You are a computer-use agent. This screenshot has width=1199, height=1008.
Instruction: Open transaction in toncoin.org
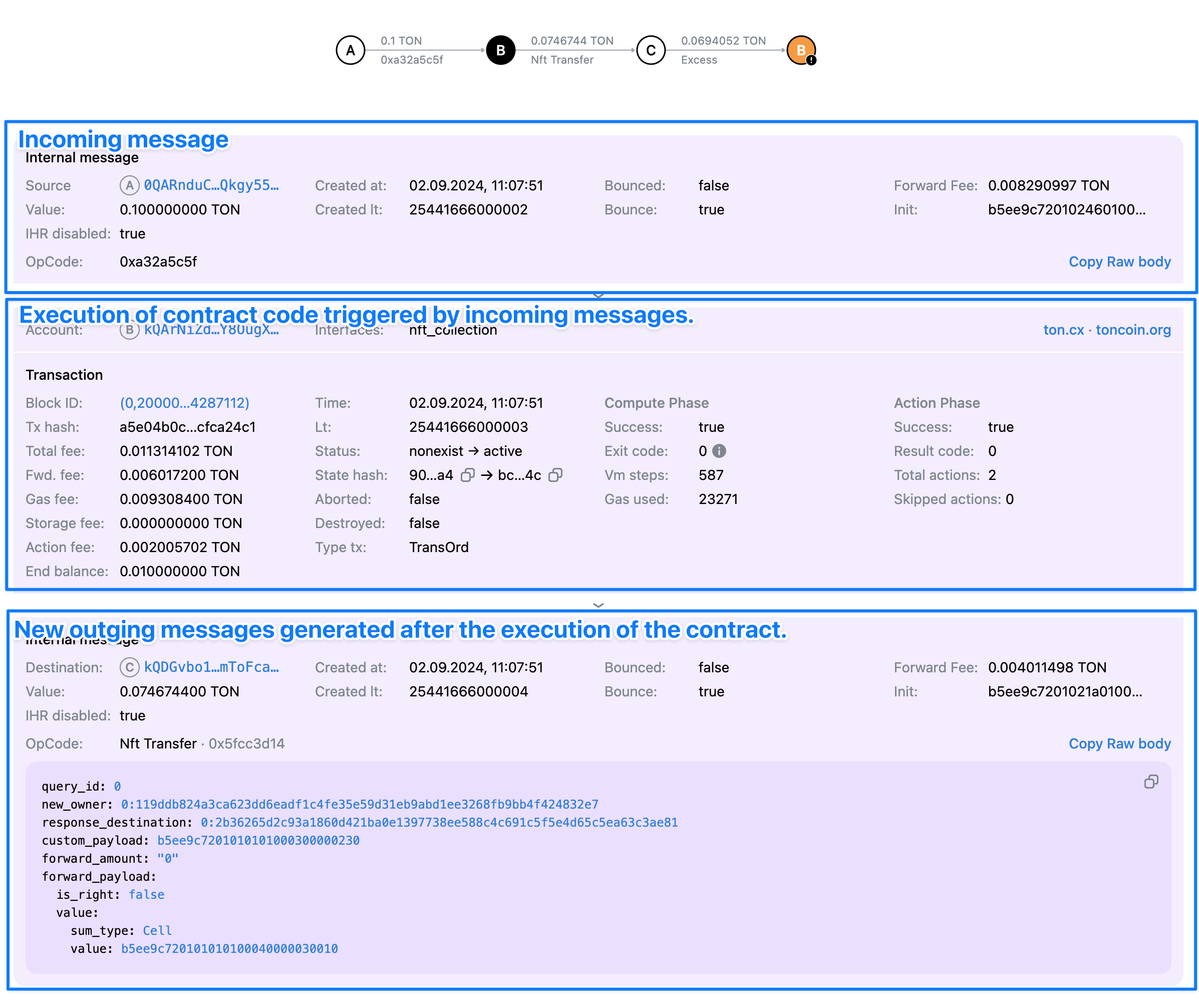pos(1133,330)
